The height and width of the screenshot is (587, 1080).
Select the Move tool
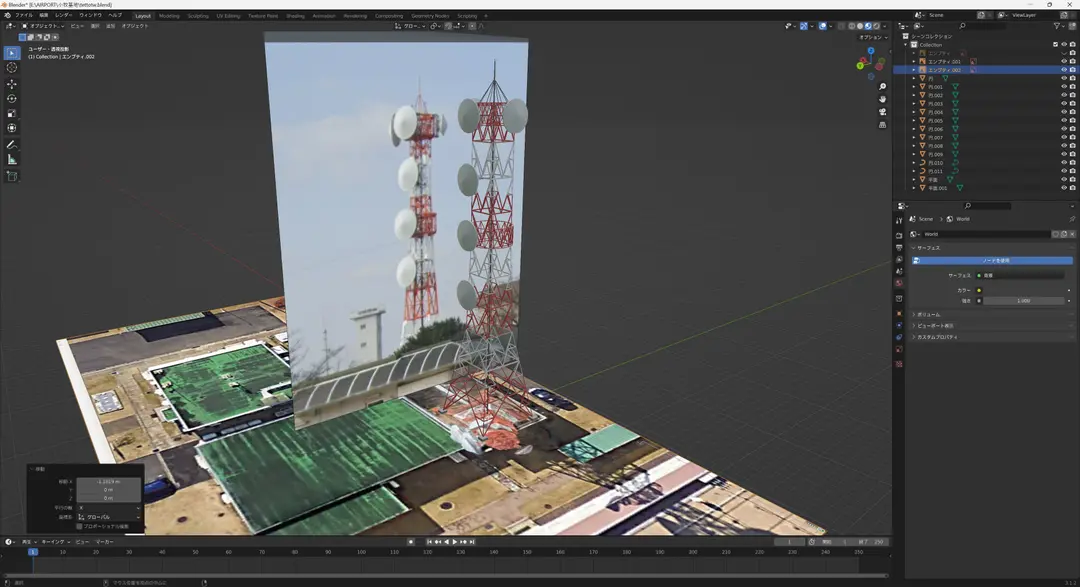[x=12, y=84]
